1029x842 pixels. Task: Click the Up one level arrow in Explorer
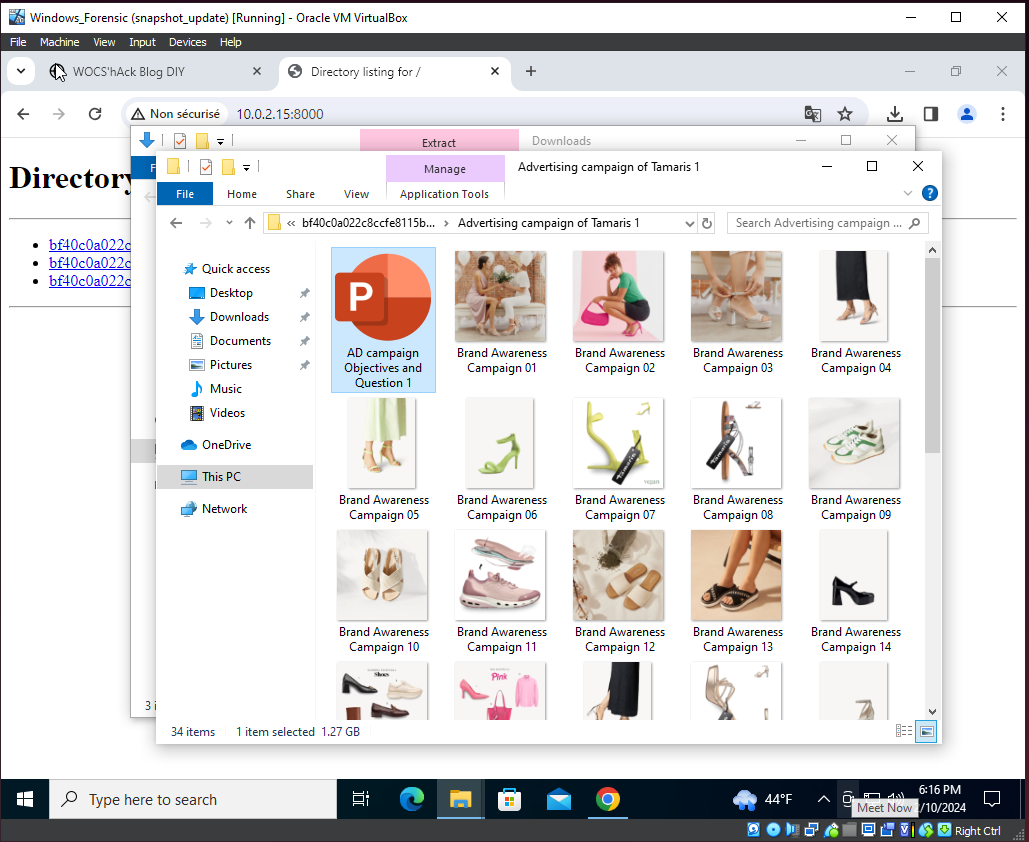click(x=249, y=223)
